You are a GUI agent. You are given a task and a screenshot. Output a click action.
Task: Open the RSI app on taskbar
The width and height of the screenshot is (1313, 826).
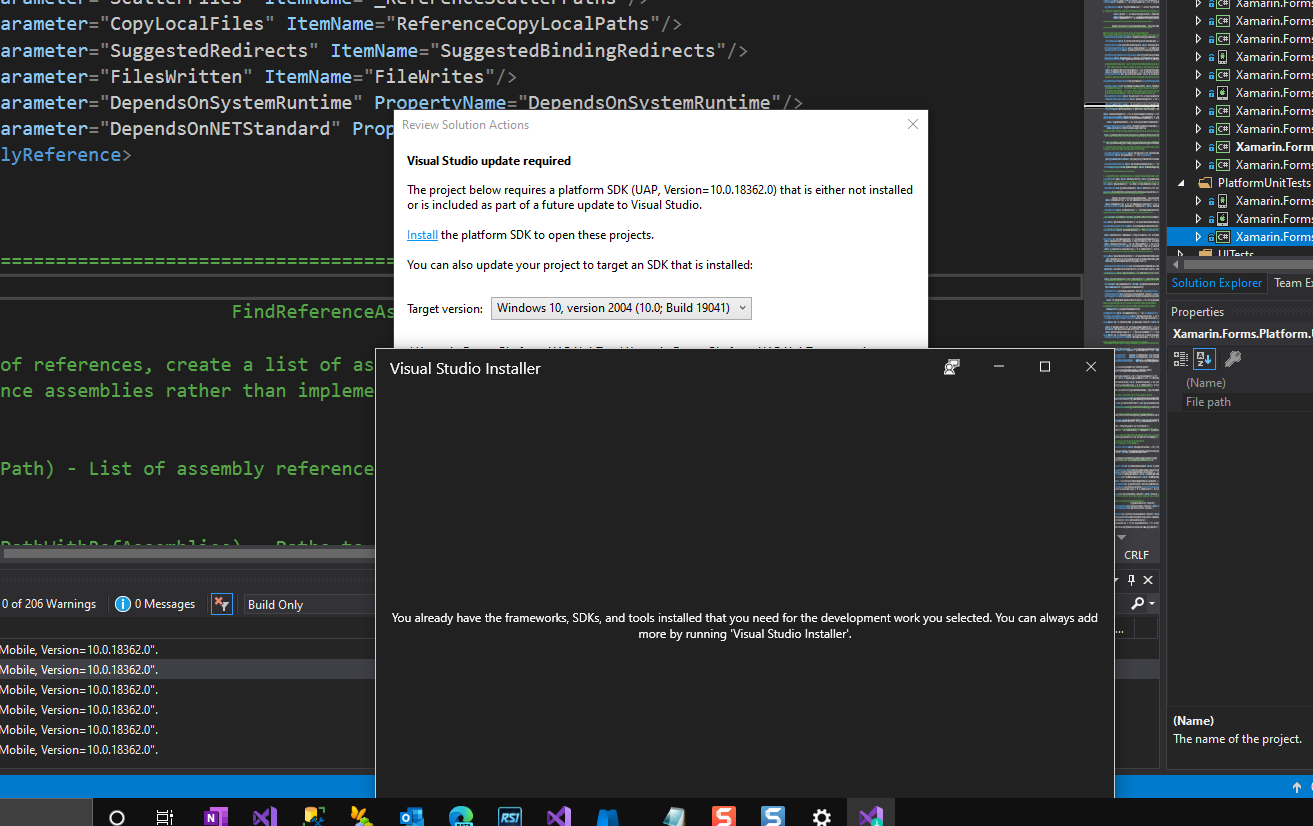pos(510,817)
